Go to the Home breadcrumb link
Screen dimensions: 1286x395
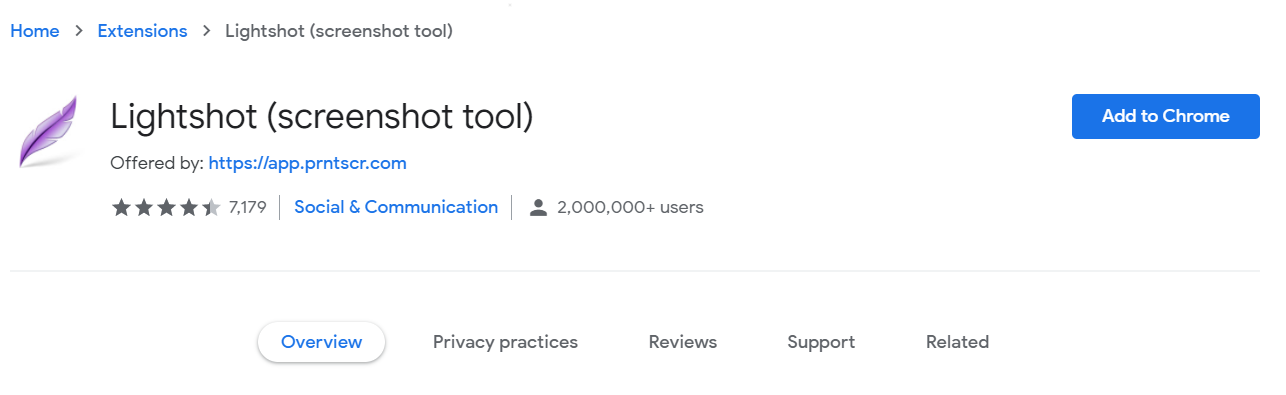click(35, 31)
